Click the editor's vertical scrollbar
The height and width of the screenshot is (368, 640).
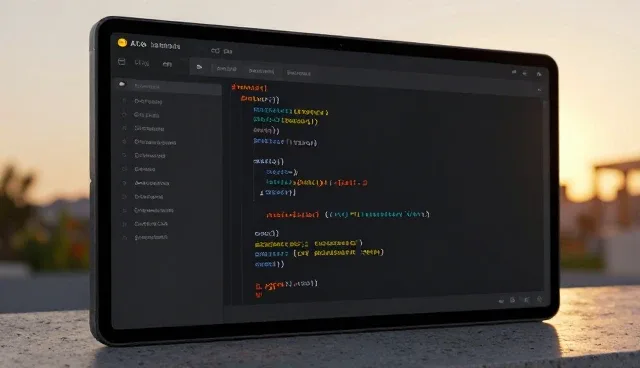click(x=545, y=196)
